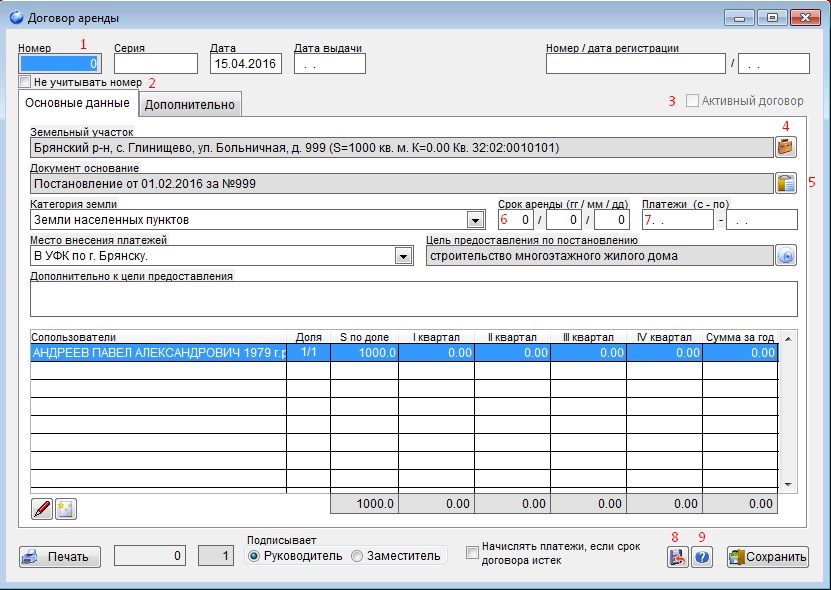
Task: Click the III квартал column header
Action: click(x=588, y=337)
